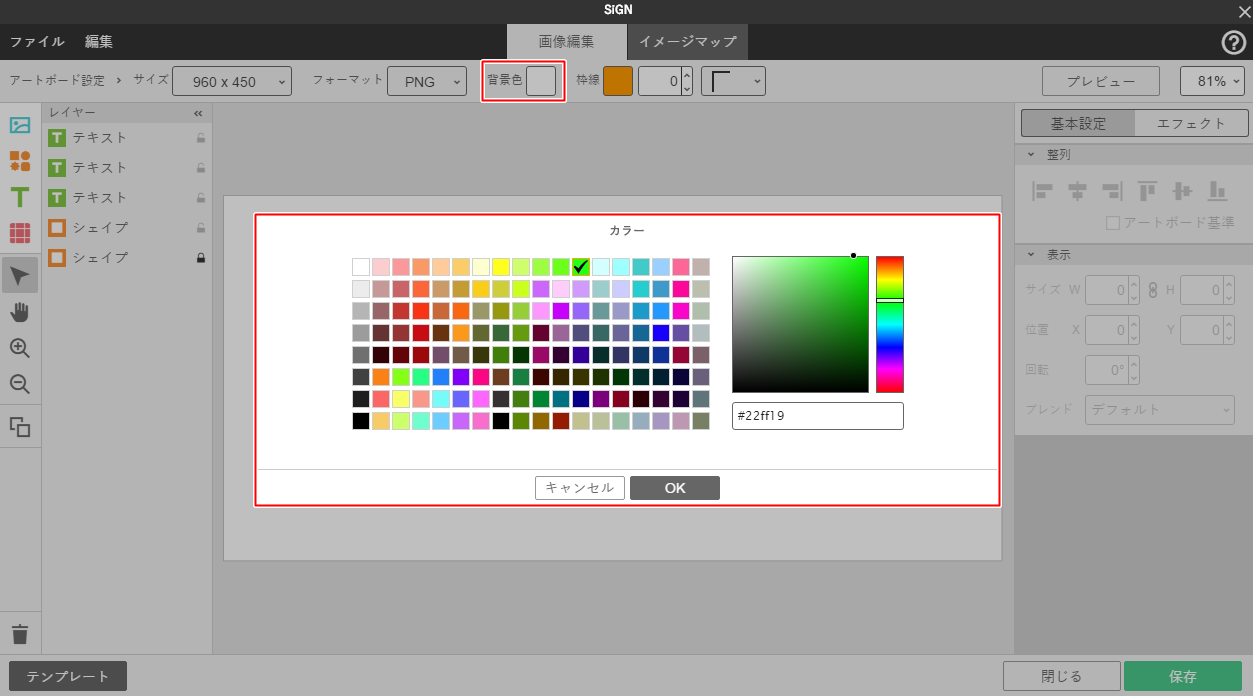The width and height of the screenshot is (1253, 696).
Task: Select the green text tool icon
Action: click(x=20, y=197)
